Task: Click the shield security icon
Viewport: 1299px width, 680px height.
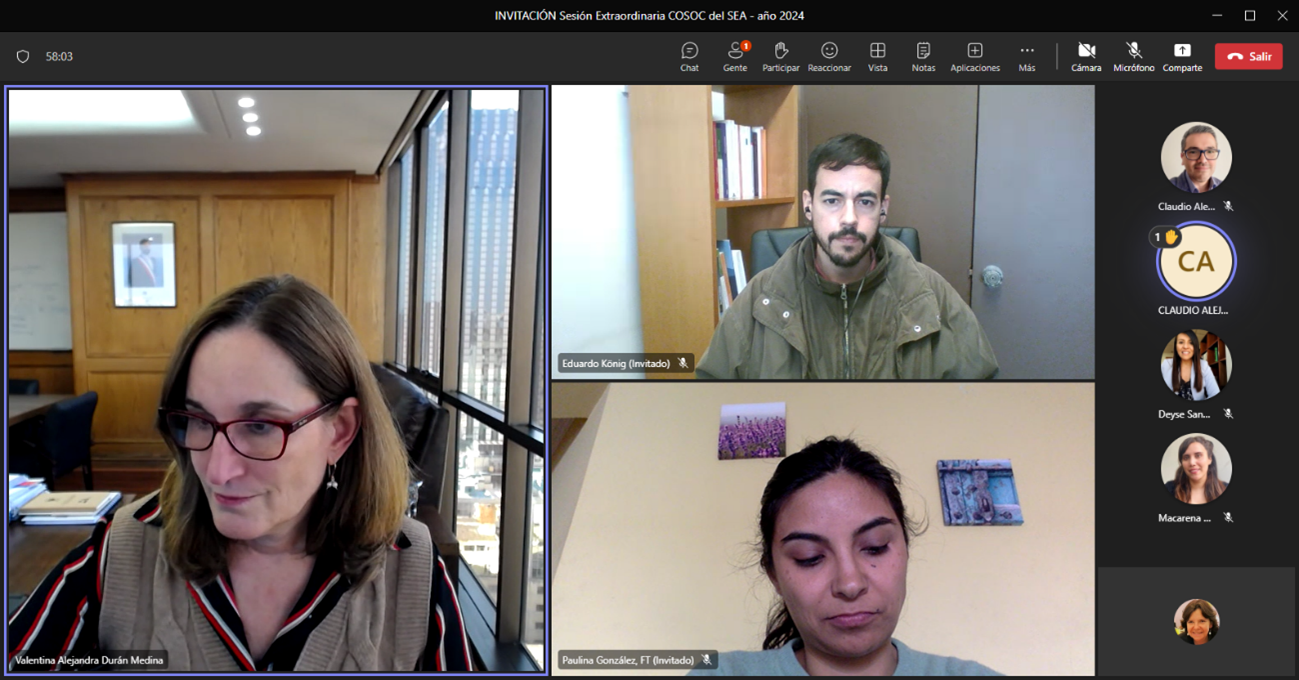Action: point(23,57)
